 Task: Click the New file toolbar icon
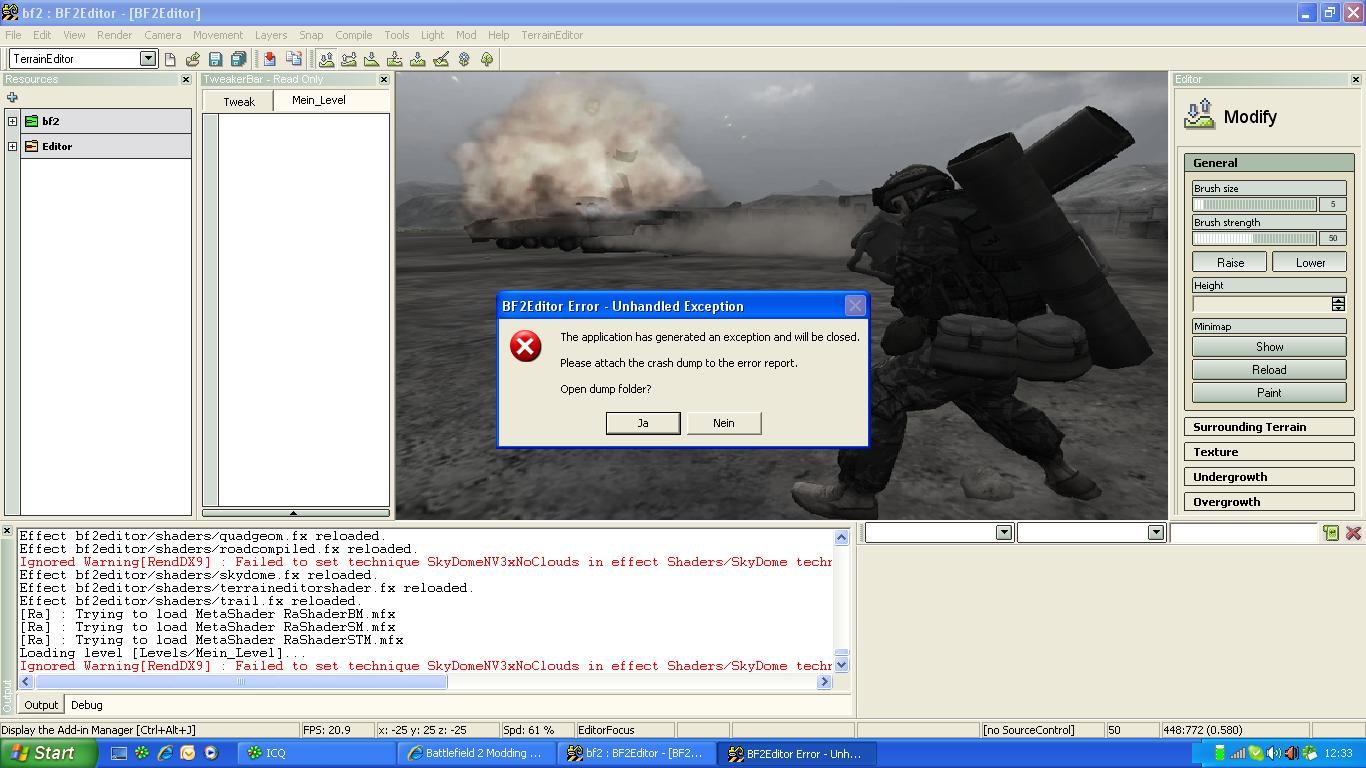170,59
